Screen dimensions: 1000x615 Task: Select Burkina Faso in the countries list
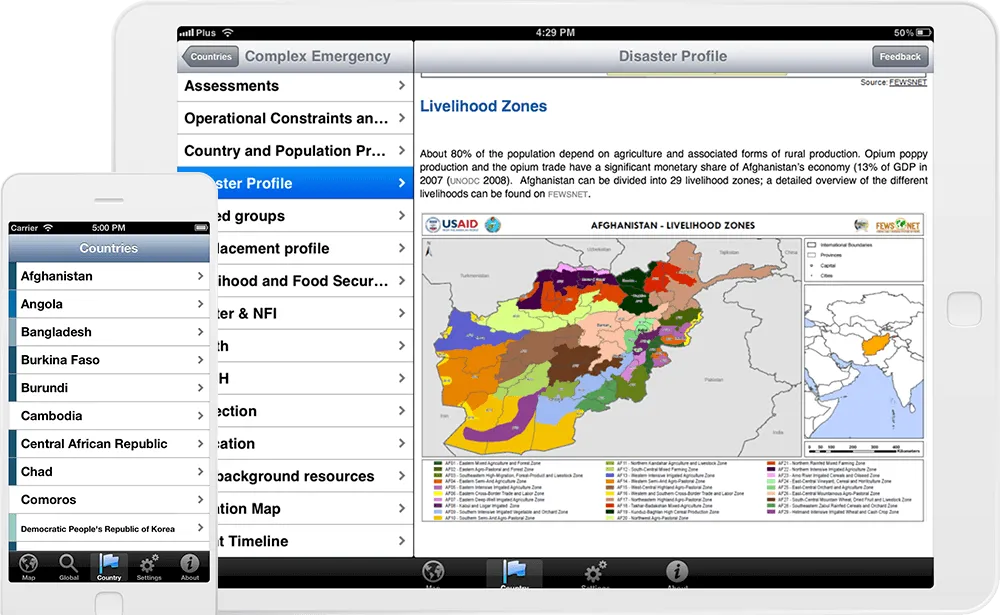point(109,360)
